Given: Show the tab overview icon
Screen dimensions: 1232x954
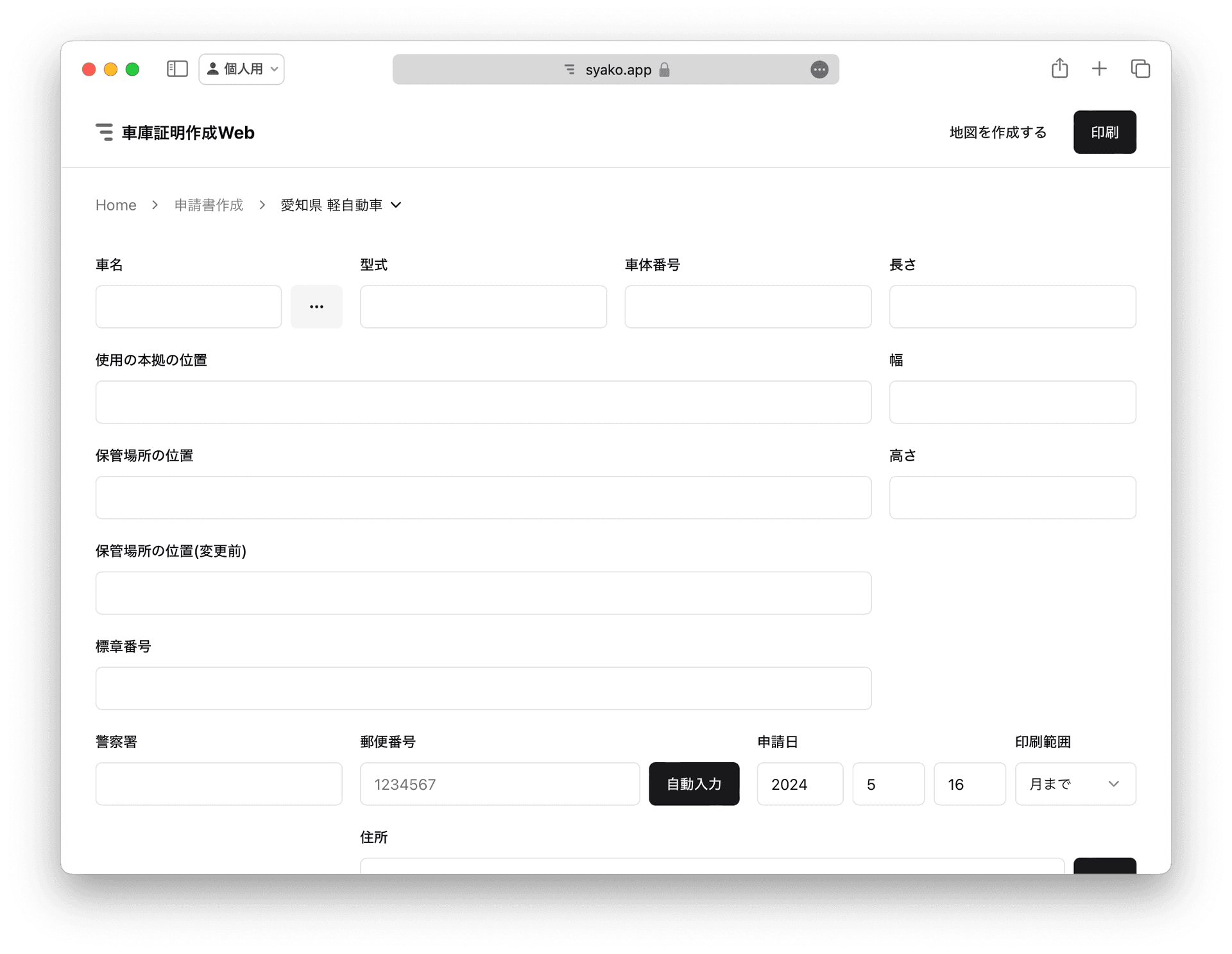Looking at the screenshot, I should (x=1140, y=69).
